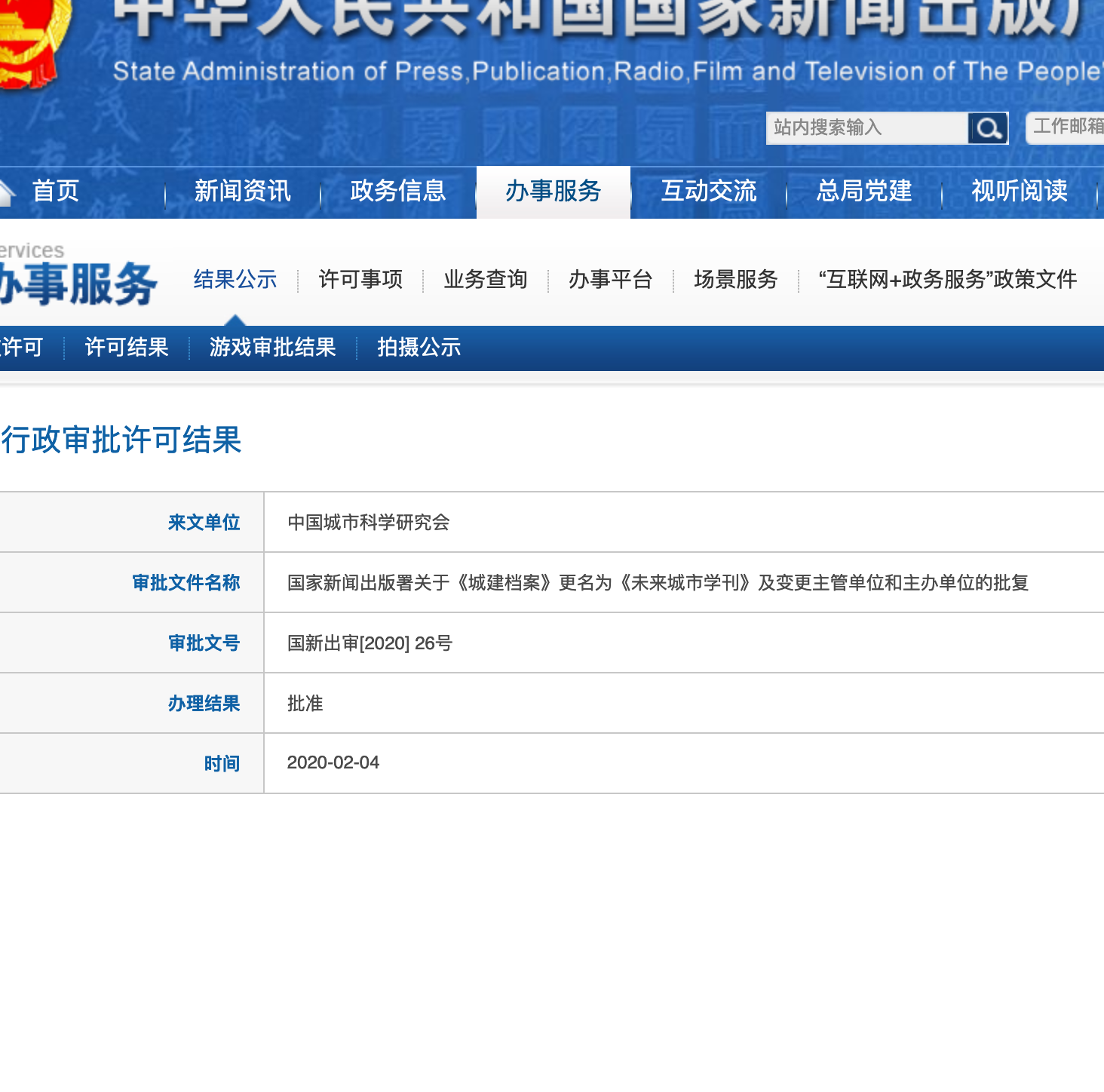Open the 政务信息 menu
Viewport: 1104px width, 1092px height.
coord(397,192)
